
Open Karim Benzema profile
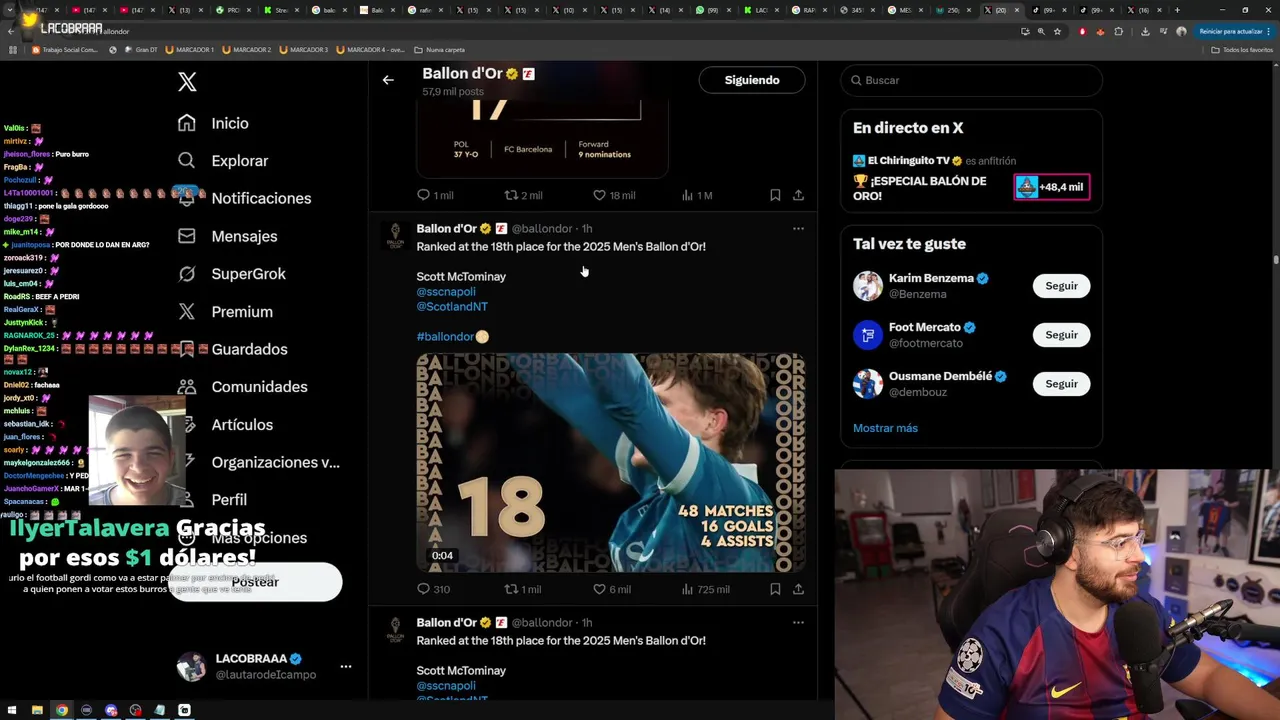pos(931,279)
